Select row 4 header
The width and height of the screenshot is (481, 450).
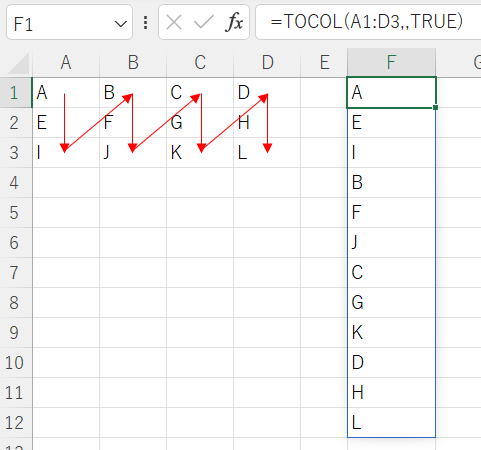[x=16, y=182]
